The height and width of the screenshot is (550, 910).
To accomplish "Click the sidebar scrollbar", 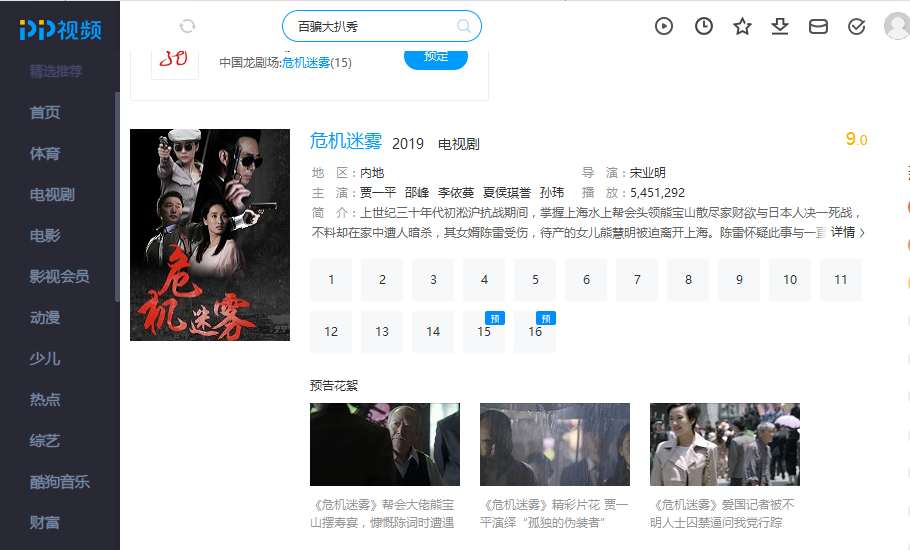I will pyautogui.click(x=117, y=197).
